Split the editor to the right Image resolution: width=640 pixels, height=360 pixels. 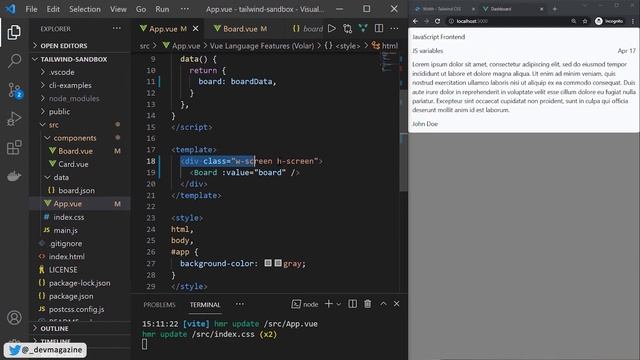[379, 28]
